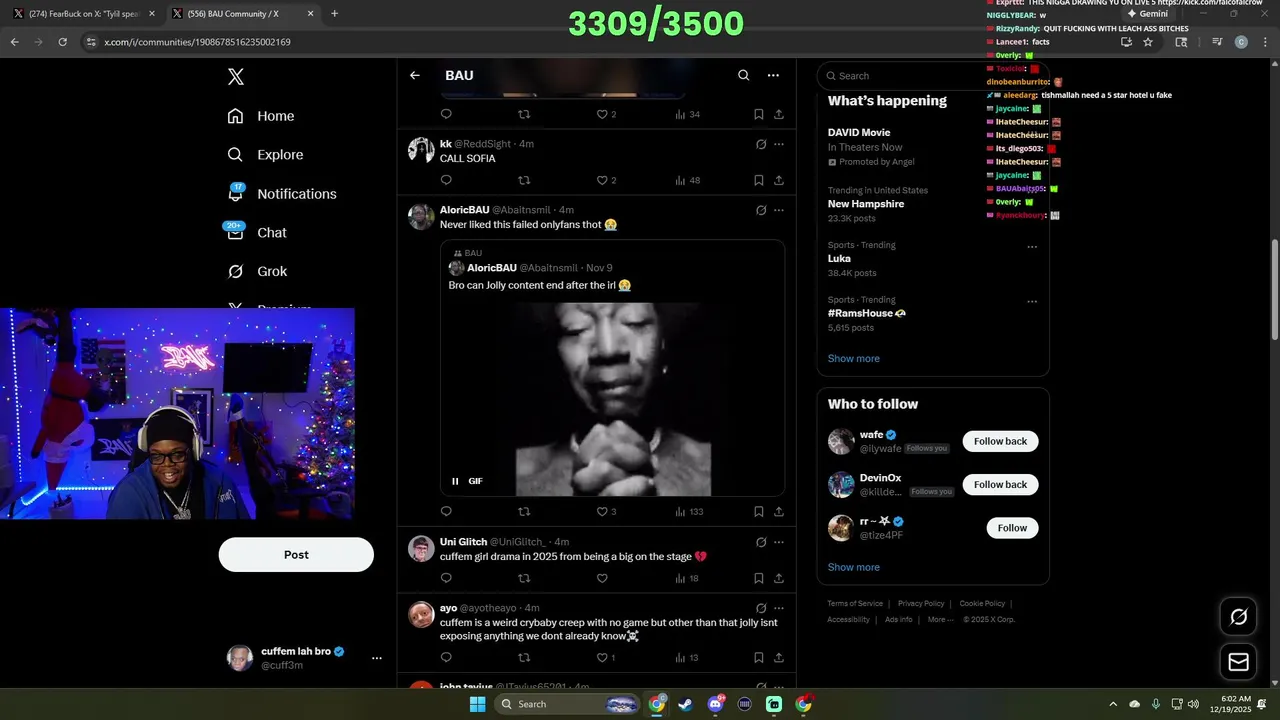Follow back DevinOx
This screenshot has height=720, width=1280.
(1000, 484)
